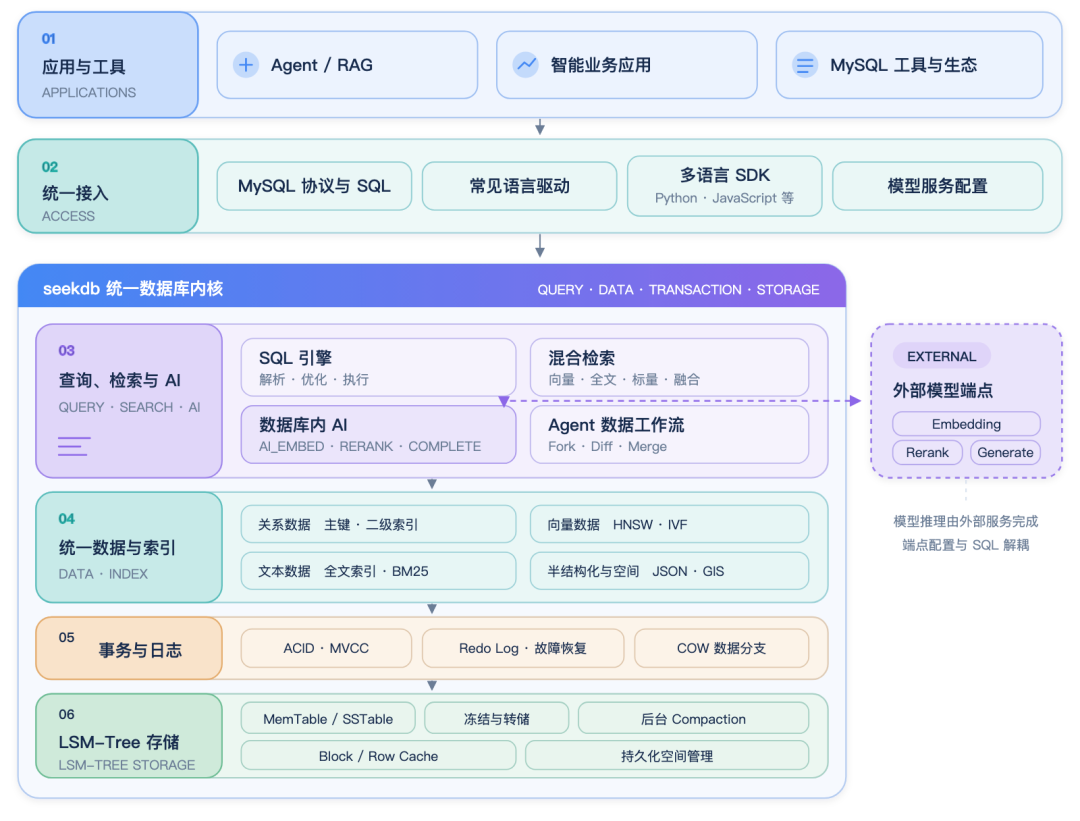
Task: Click the 模型服务配置 box
Action: coord(937,186)
